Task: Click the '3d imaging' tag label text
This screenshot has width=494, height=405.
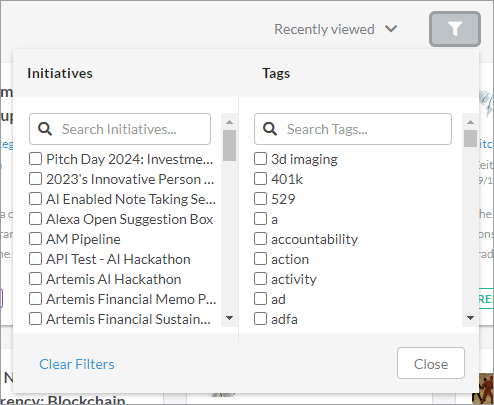Action: [x=304, y=159]
